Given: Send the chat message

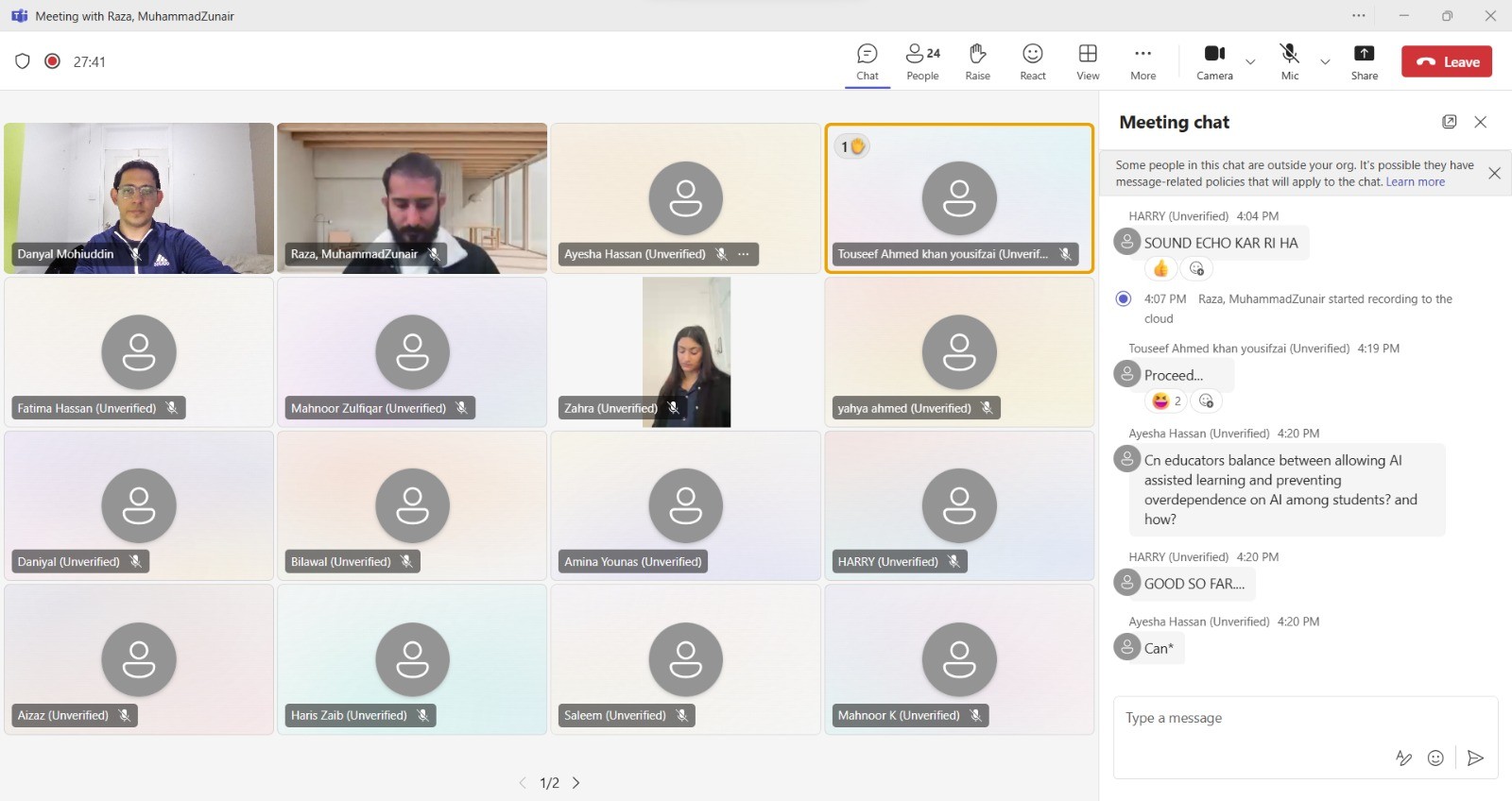Looking at the screenshot, I should coord(1475,758).
